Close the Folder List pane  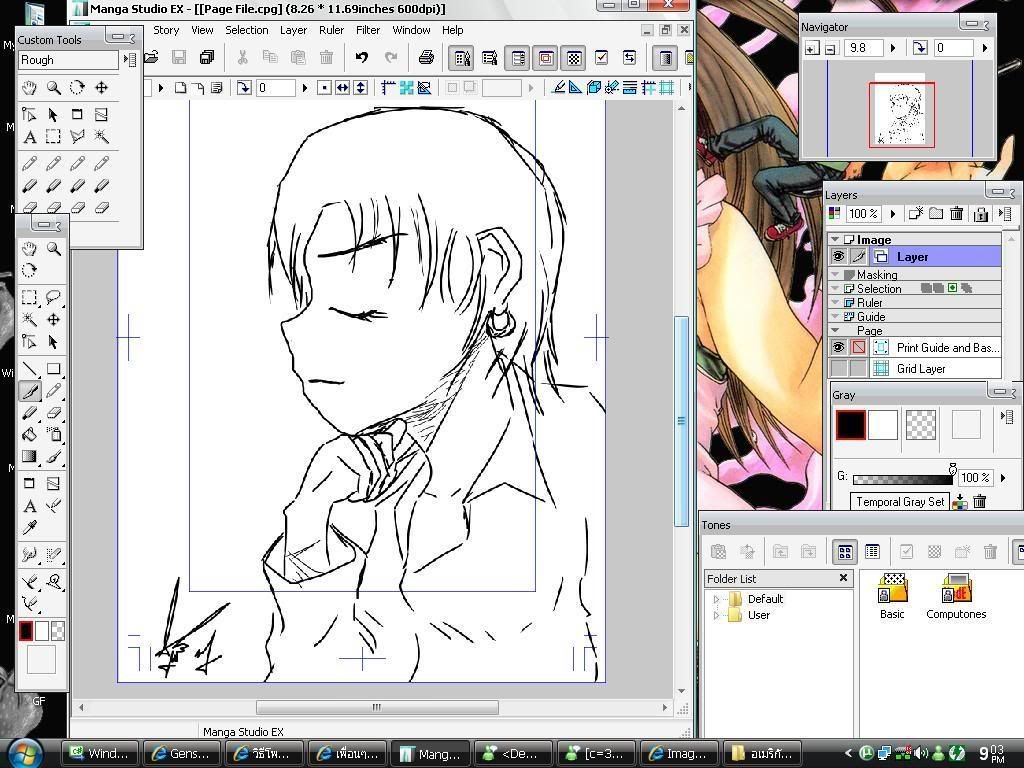pyautogui.click(x=843, y=578)
